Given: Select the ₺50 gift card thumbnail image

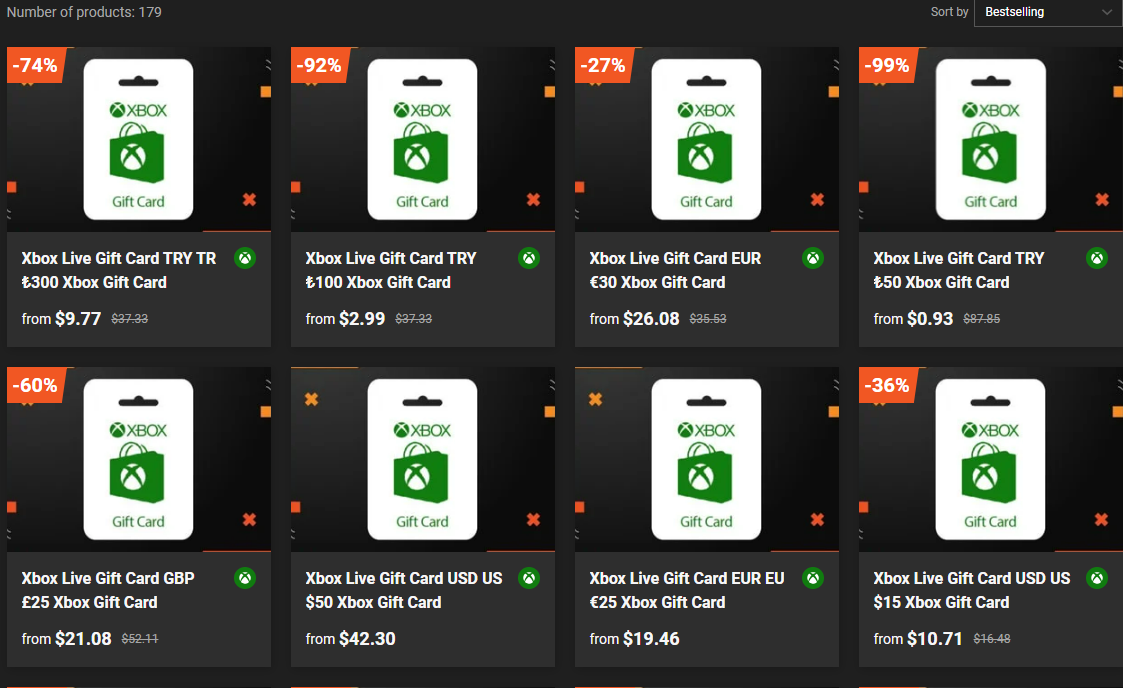Looking at the screenshot, I should click(x=990, y=140).
